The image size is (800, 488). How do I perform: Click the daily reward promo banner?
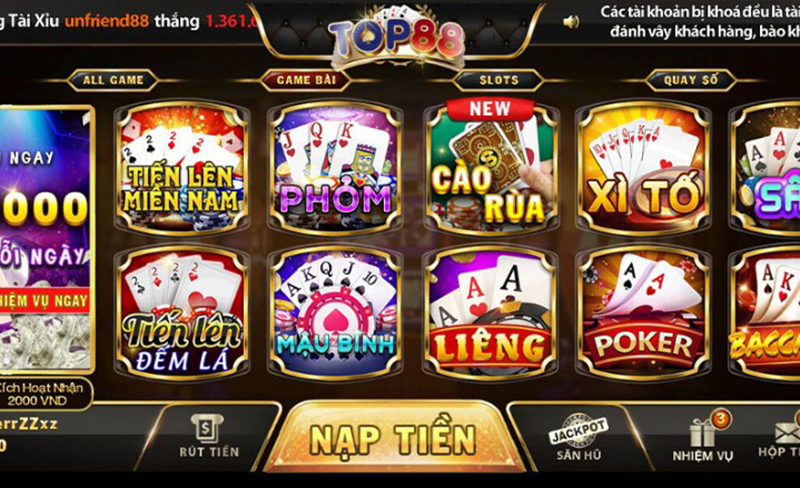tap(47, 240)
